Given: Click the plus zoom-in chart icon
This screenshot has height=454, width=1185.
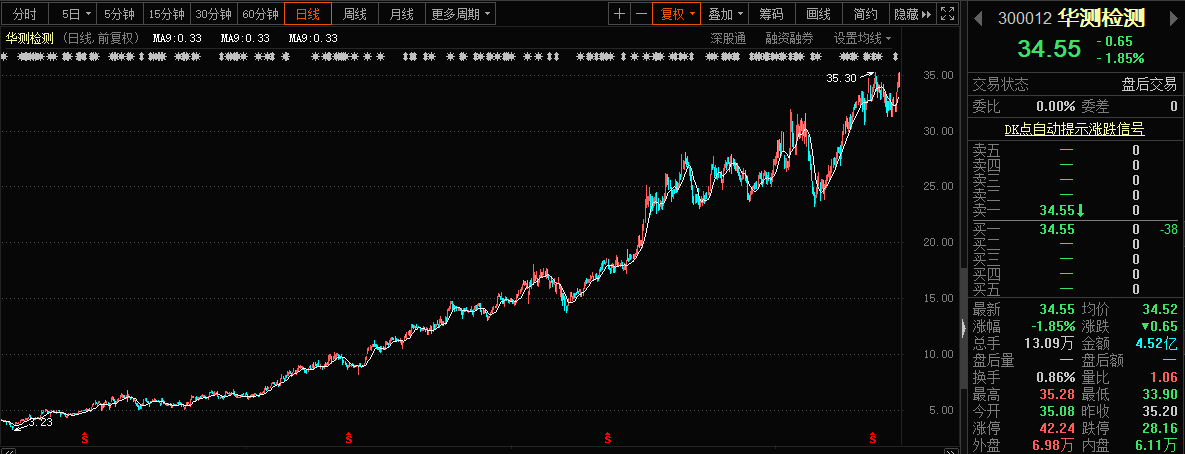Looking at the screenshot, I should click(x=620, y=14).
